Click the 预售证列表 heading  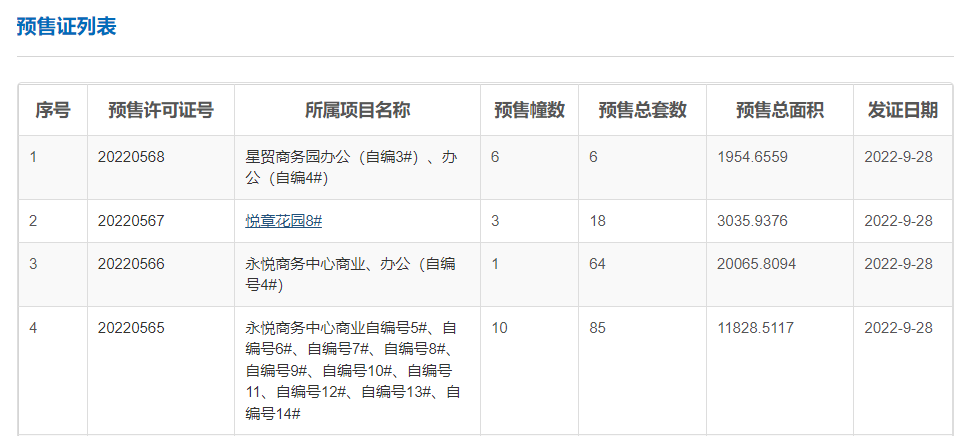(67, 27)
